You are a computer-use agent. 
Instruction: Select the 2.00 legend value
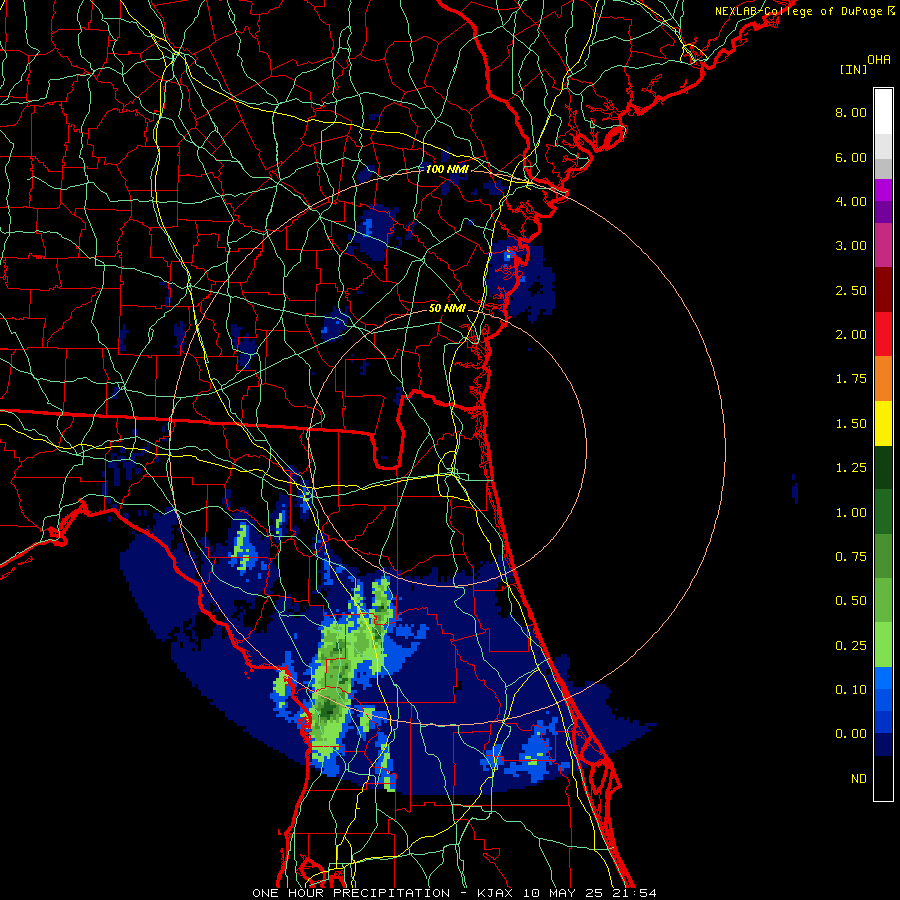pyautogui.click(x=851, y=335)
